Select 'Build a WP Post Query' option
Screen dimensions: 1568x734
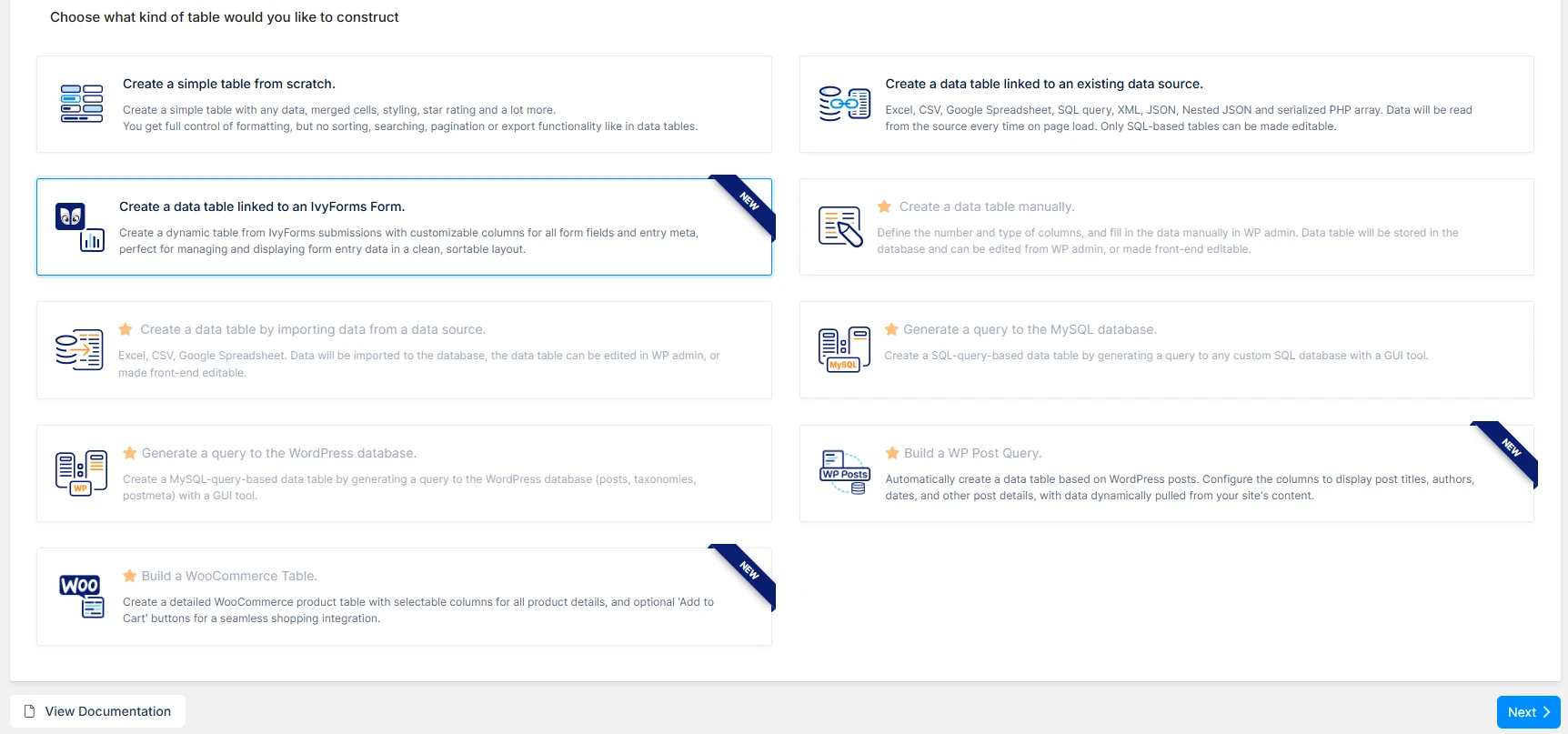point(972,453)
